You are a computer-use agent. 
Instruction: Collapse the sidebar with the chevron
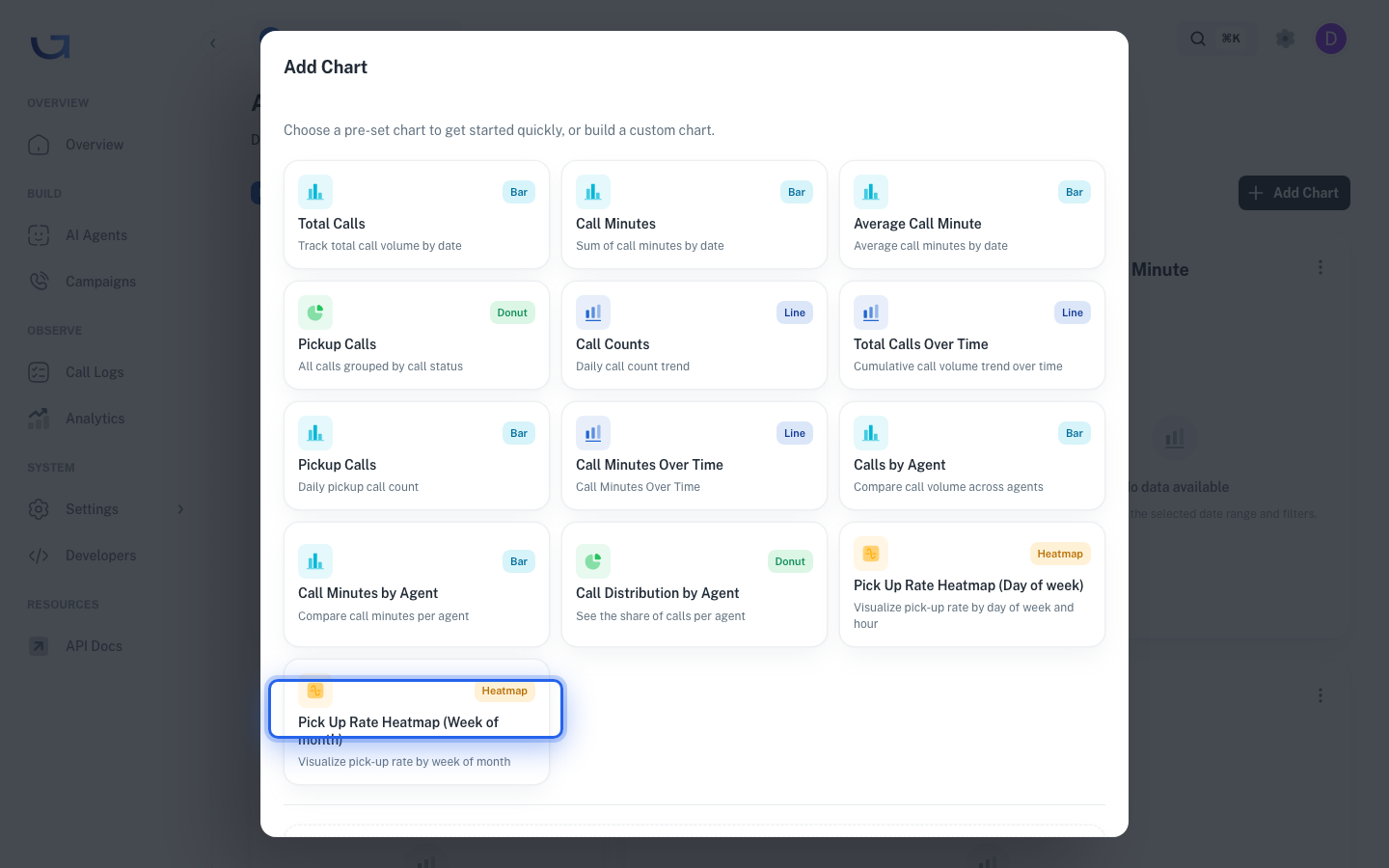point(213,43)
